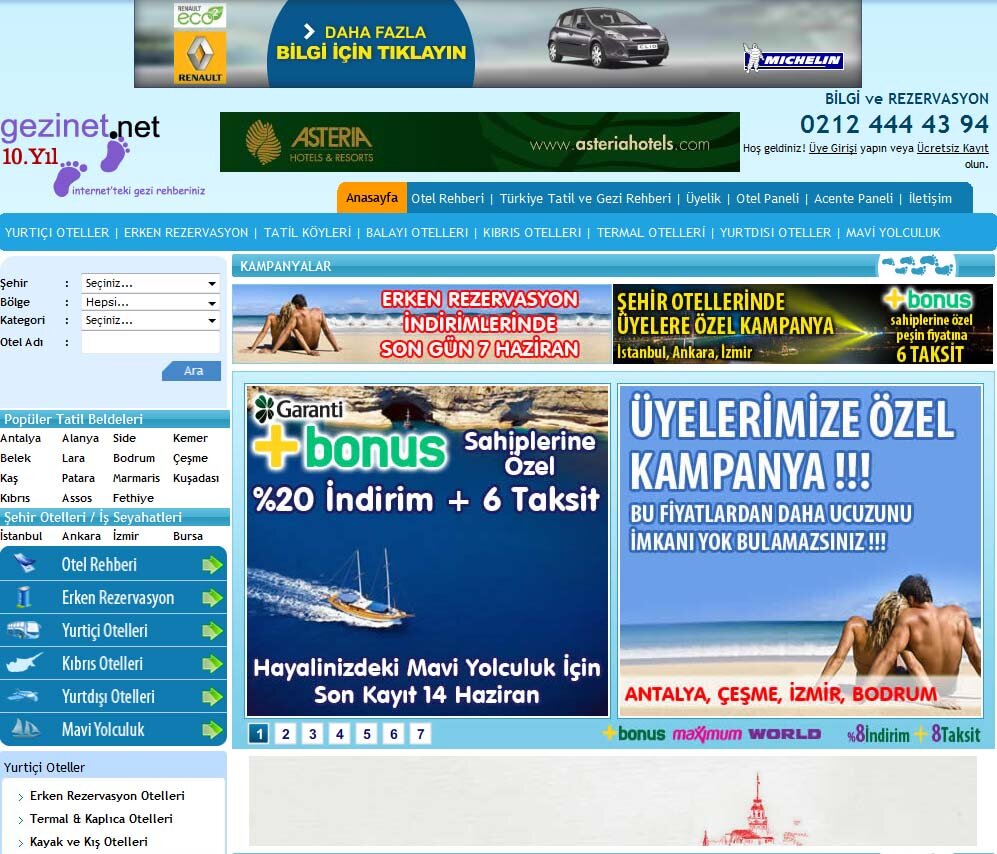This screenshot has width=997, height=854.
Task: Open the Bölge dropdown showing Hepsi
Action: pyautogui.click(x=150, y=302)
